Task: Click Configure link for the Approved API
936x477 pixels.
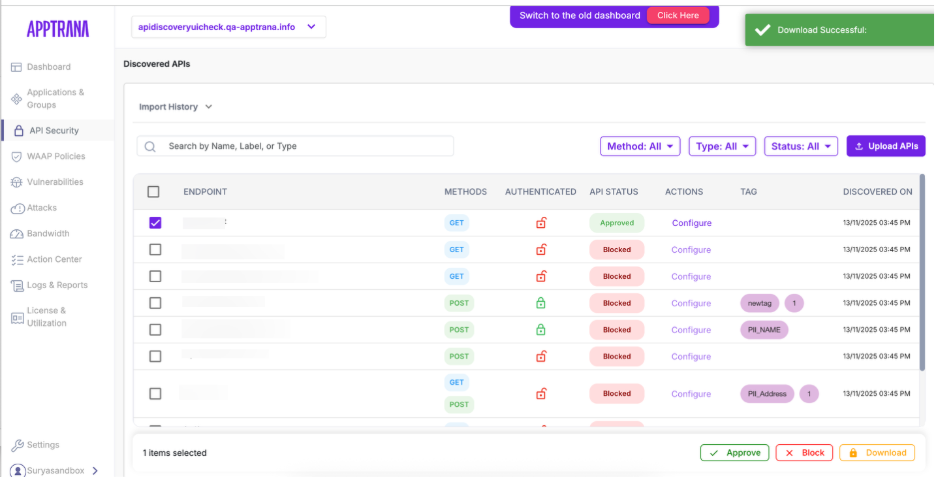Action: [691, 223]
